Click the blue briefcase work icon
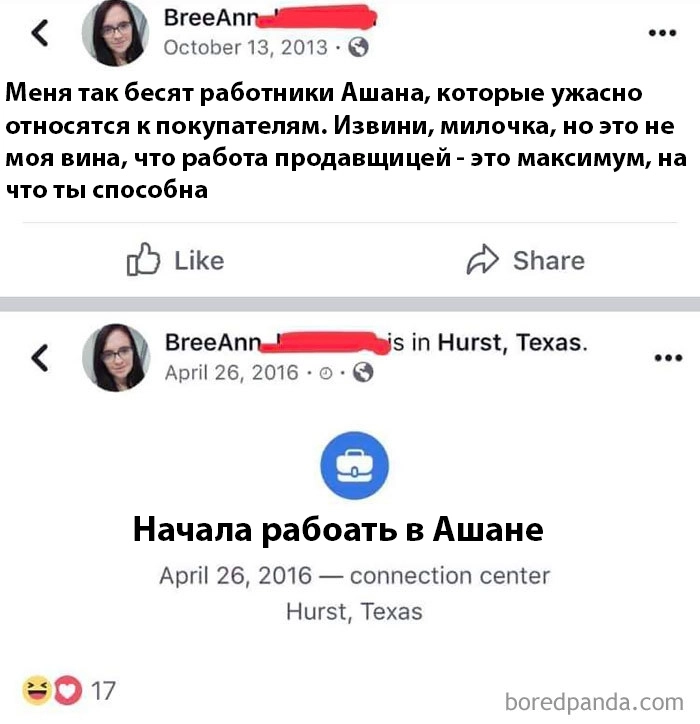Screen dimensions: 700x724 (355, 465)
